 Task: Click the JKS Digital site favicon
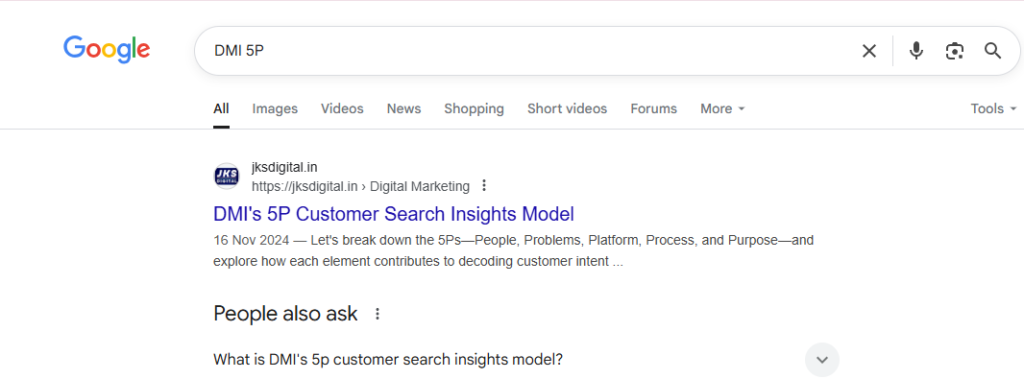227,176
